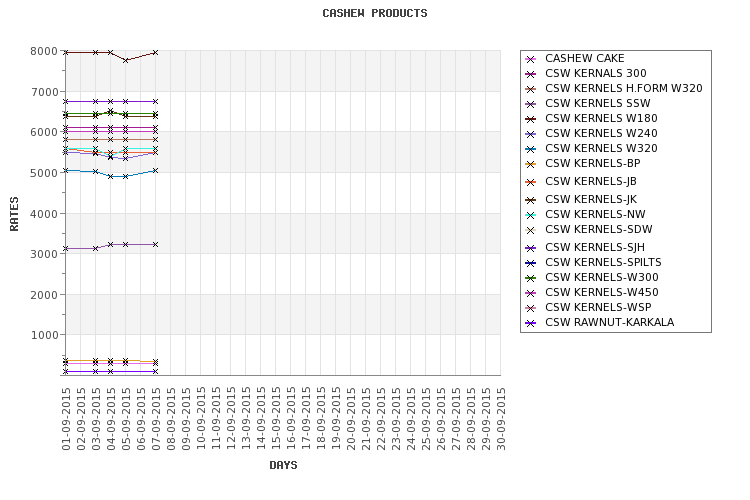Click the 01-09-2015 date label
Viewport: 750px width, 500px height.
coord(66,419)
